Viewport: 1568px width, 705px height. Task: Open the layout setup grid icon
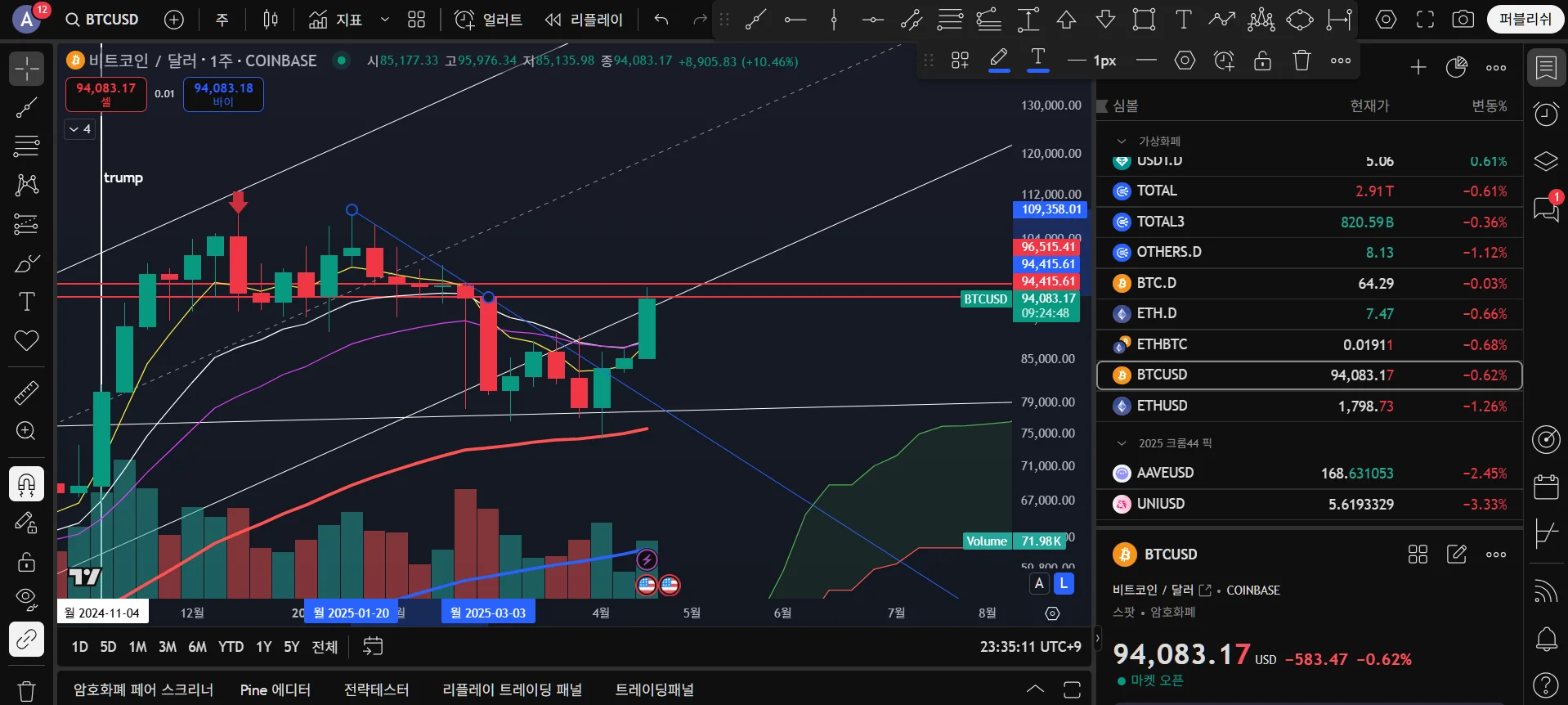tap(417, 20)
